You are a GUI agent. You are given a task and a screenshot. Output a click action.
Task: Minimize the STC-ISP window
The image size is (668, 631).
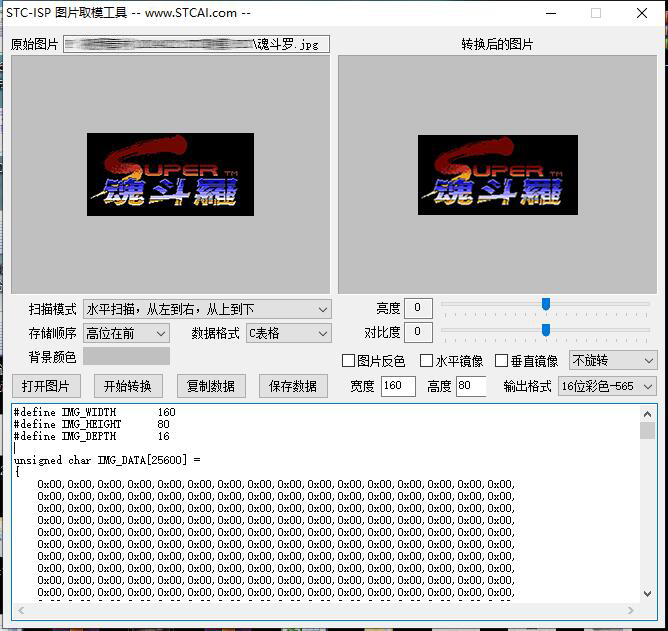coord(551,13)
